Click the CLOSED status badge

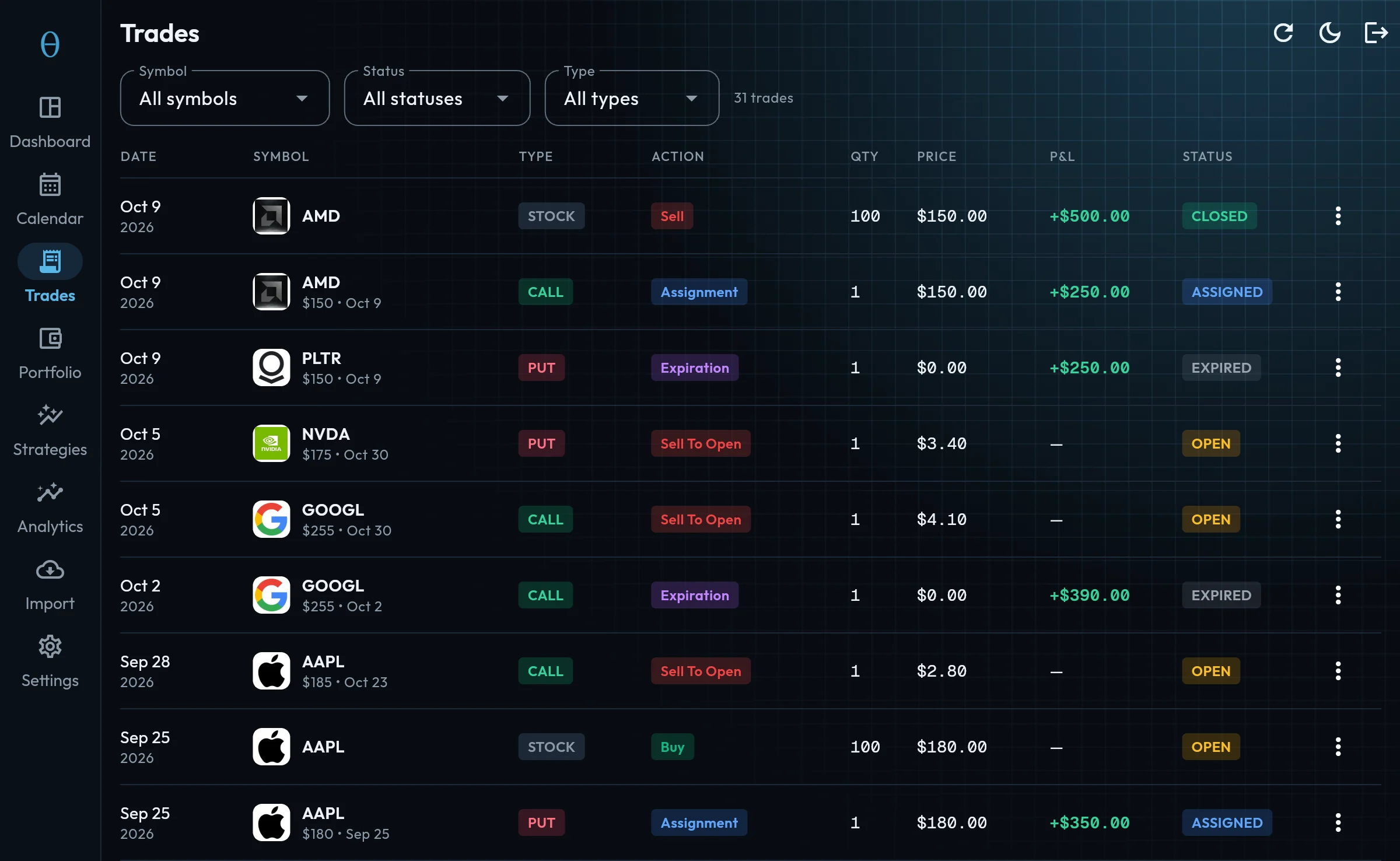(x=1219, y=216)
